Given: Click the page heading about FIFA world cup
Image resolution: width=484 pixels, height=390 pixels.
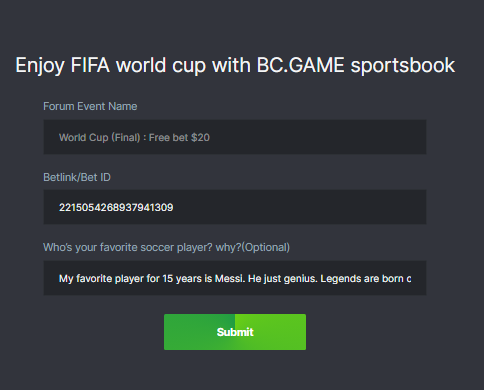Looking at the screenshot, I should click(235, 65).
